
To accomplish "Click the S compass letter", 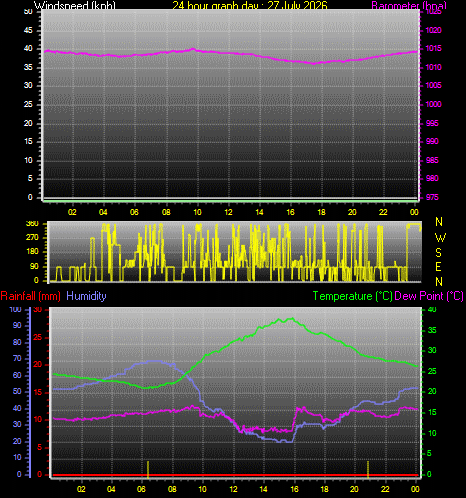I will [439, 253].
